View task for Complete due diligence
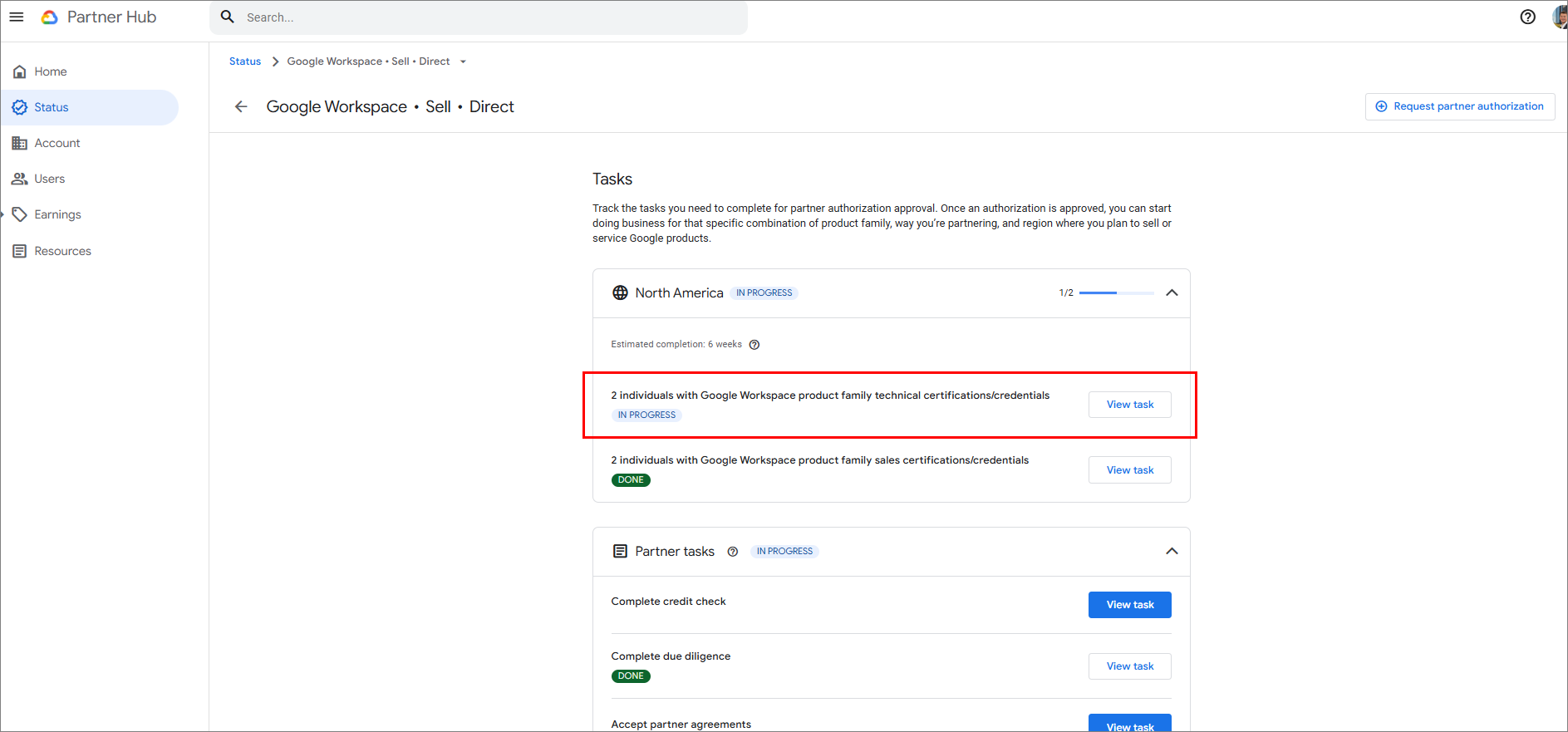Screen dimensions: 1568x732 point(1130,666)
